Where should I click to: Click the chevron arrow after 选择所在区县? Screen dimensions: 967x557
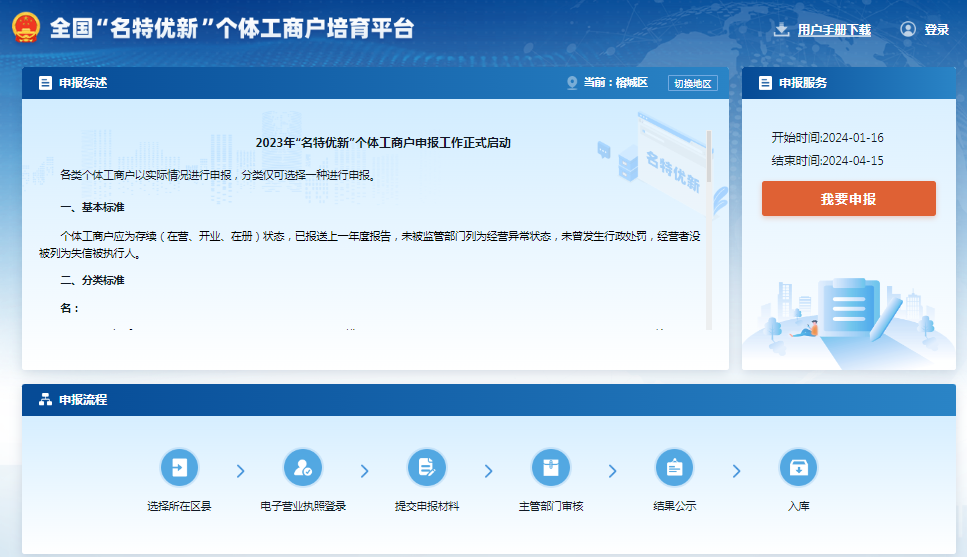pos(240,471)
